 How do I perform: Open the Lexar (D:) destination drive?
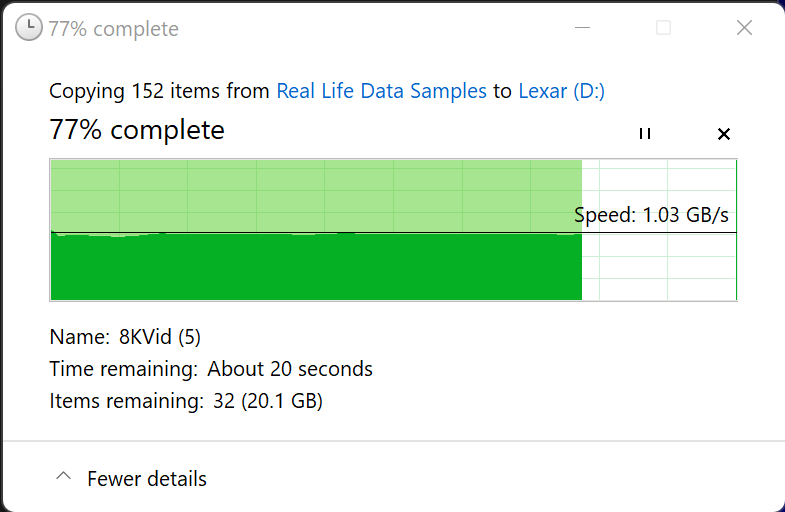(x=561, y=91)
